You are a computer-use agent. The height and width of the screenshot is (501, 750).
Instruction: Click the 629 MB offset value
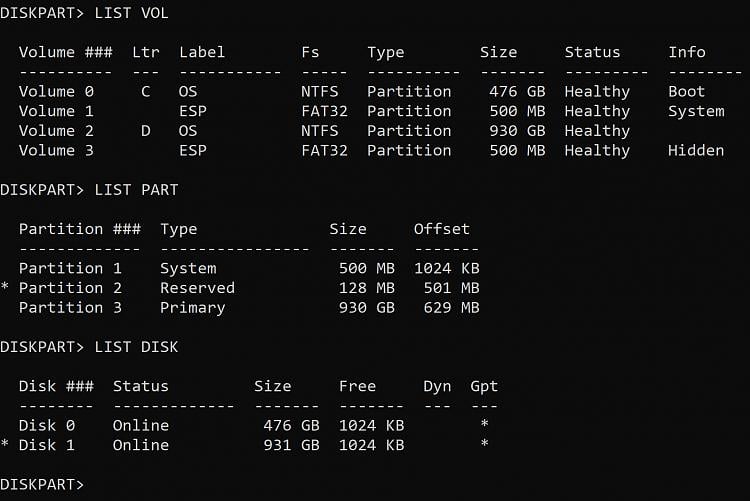(446, 308)
